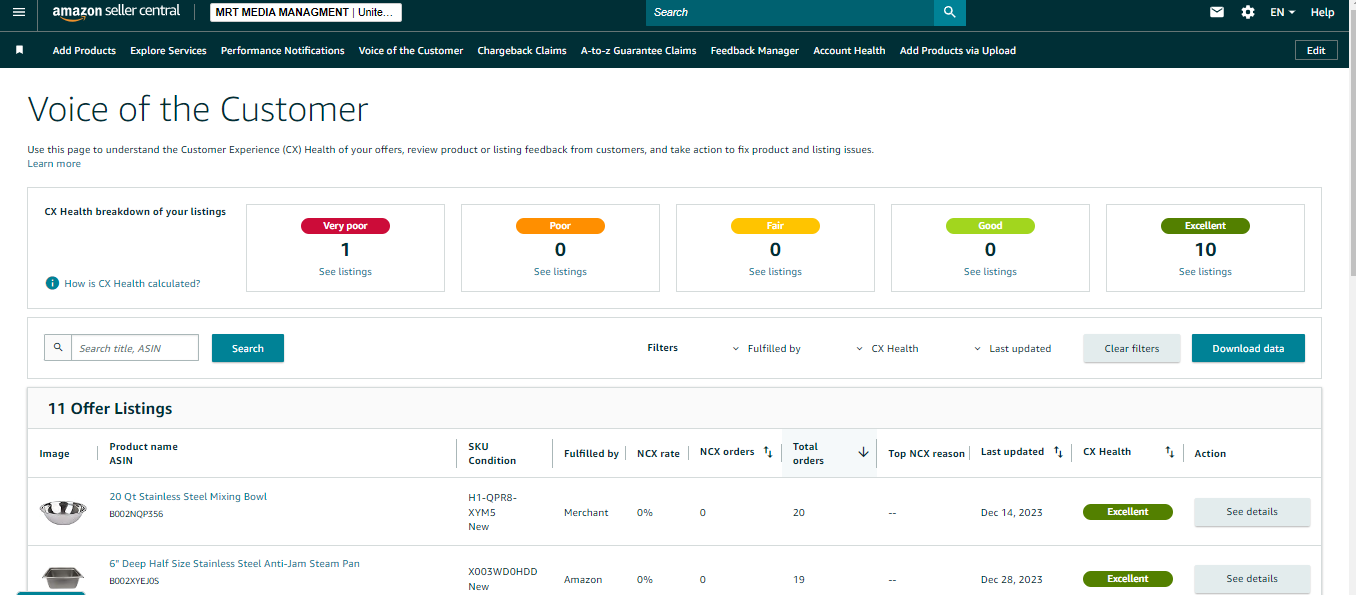Click the Edit button in navigation bar
This screenshot has height=595, width=1356.
[x=1316, y=50]
